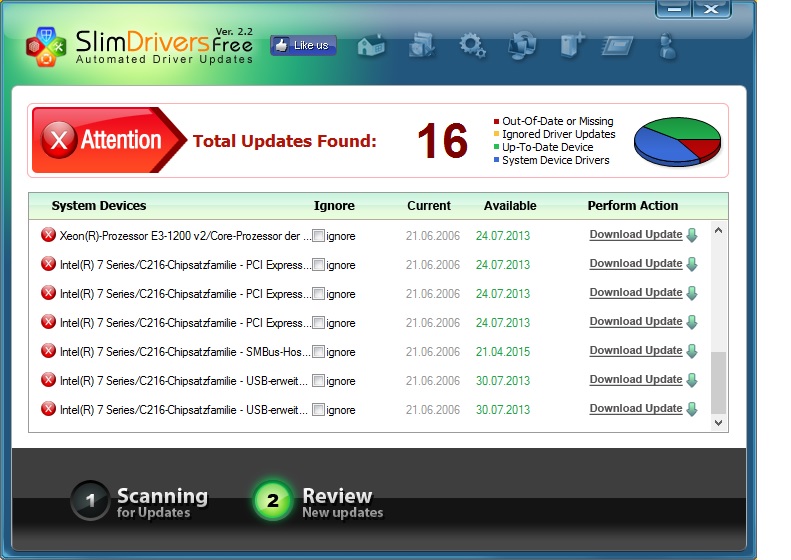Go to step 1 Scanning for Updates
This screenshot has height=560, width=791.
coord(140,501)
